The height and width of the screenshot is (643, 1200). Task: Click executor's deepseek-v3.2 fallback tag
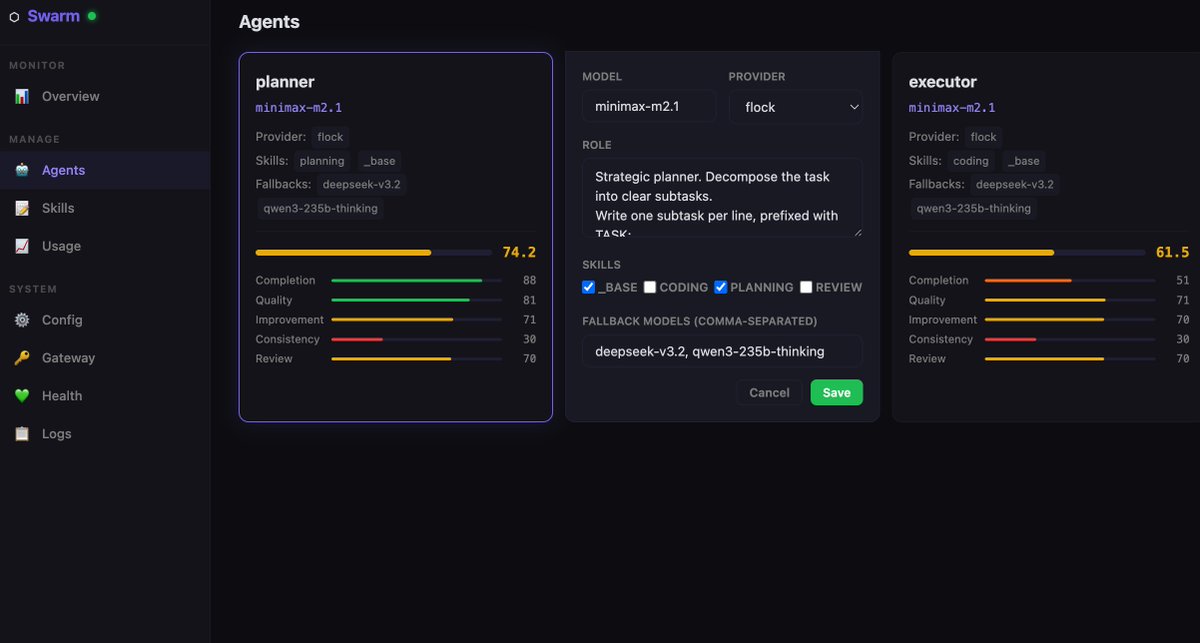(1015, 185)
